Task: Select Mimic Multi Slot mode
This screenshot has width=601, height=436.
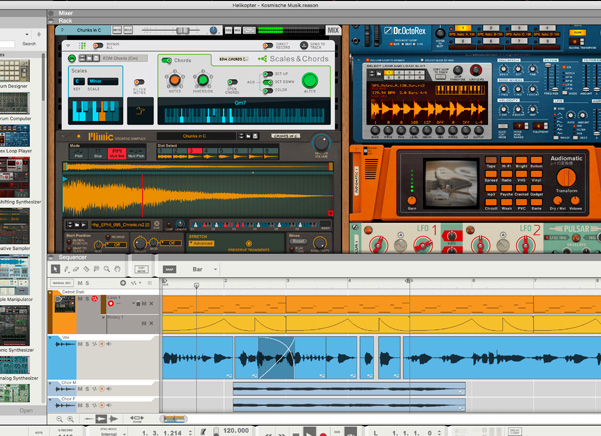Action: pos(117,153)
